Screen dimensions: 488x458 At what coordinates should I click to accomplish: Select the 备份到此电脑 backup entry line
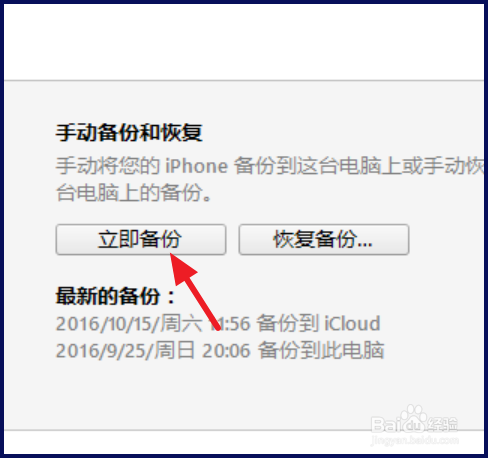pyautogui.click(x=220, y=350)
